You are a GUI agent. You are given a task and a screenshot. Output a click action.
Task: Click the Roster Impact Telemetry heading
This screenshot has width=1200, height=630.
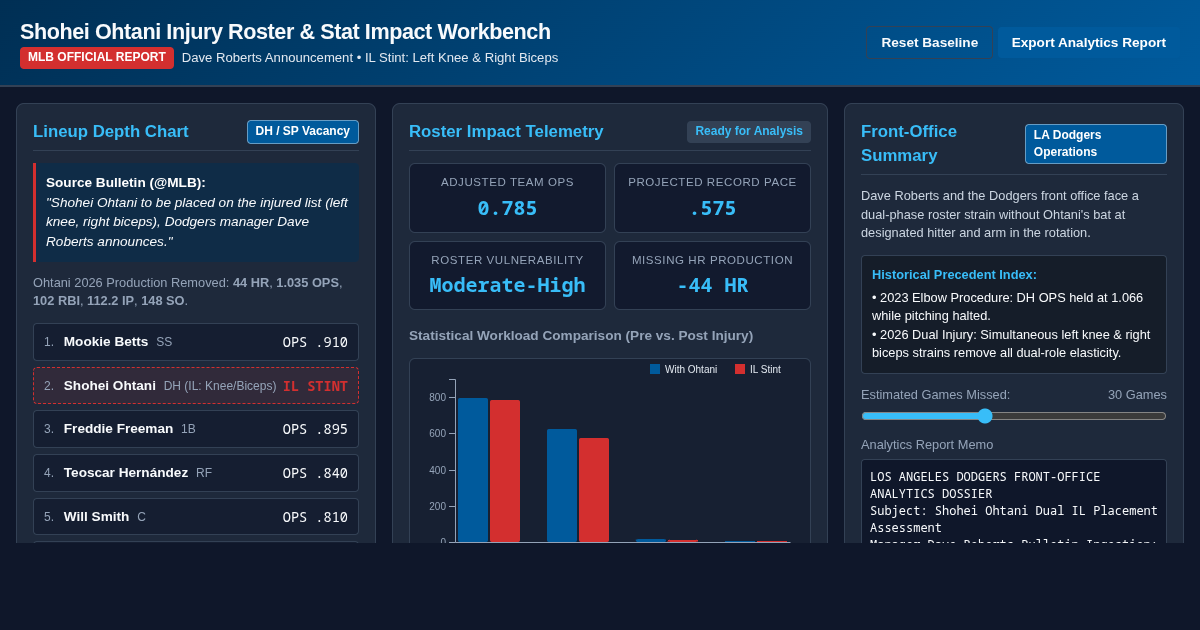coord(506,132)
